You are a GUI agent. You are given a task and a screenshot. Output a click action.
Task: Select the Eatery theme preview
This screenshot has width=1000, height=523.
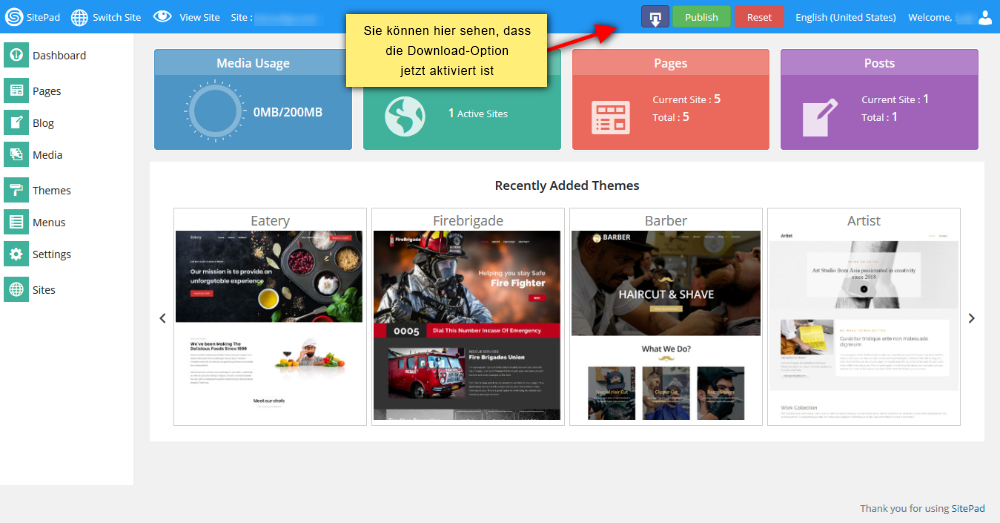[x=269, y=325]
